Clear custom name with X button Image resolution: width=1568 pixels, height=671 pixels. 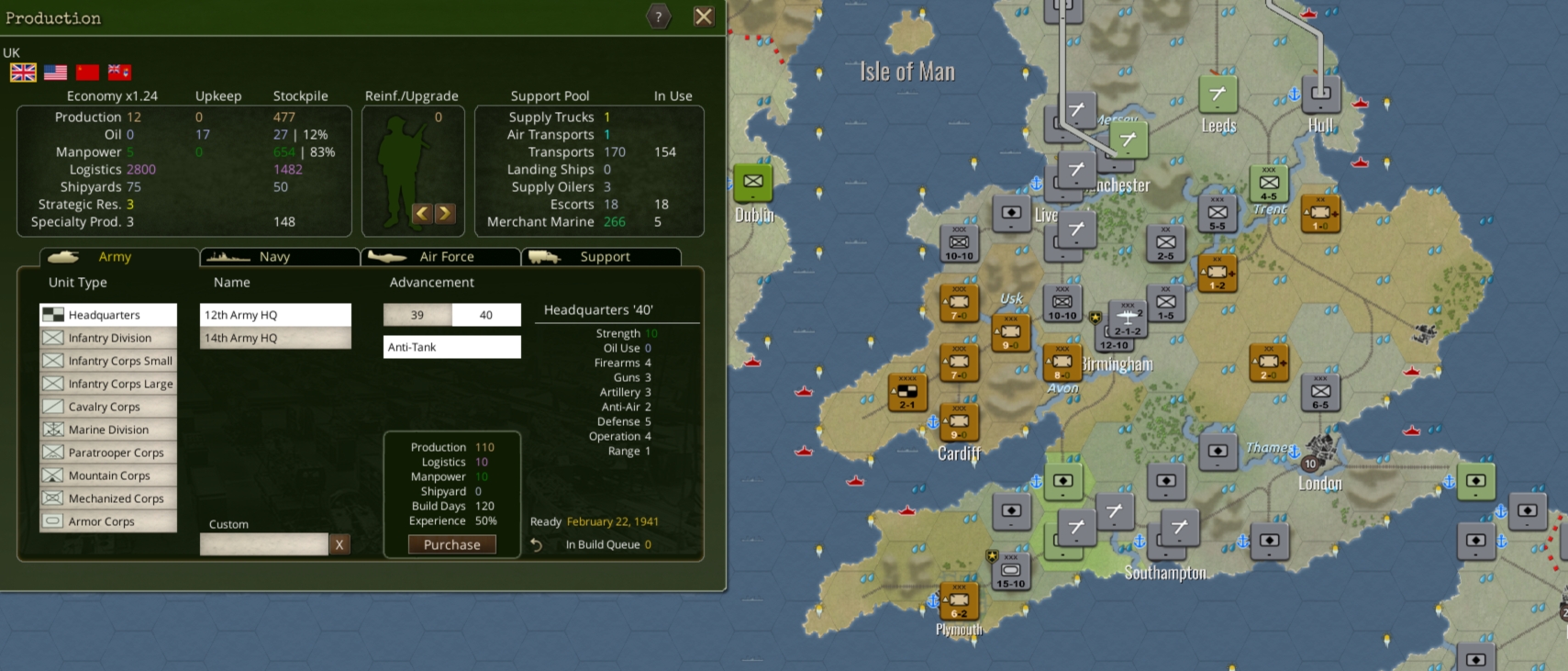pyautogui.click(x=339, y=544)
